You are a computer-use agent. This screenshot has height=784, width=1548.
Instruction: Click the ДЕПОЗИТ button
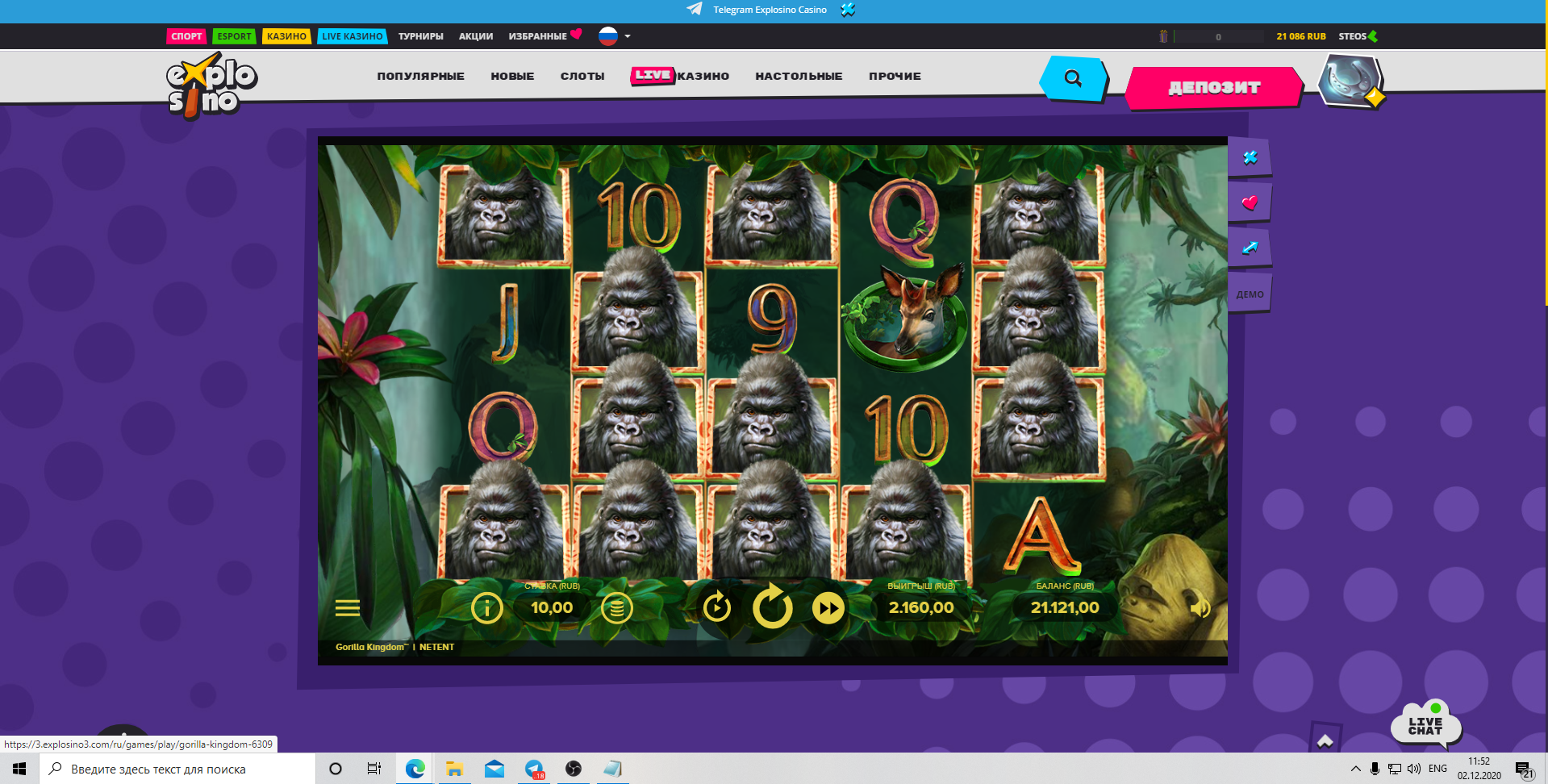click(1214, 88)
